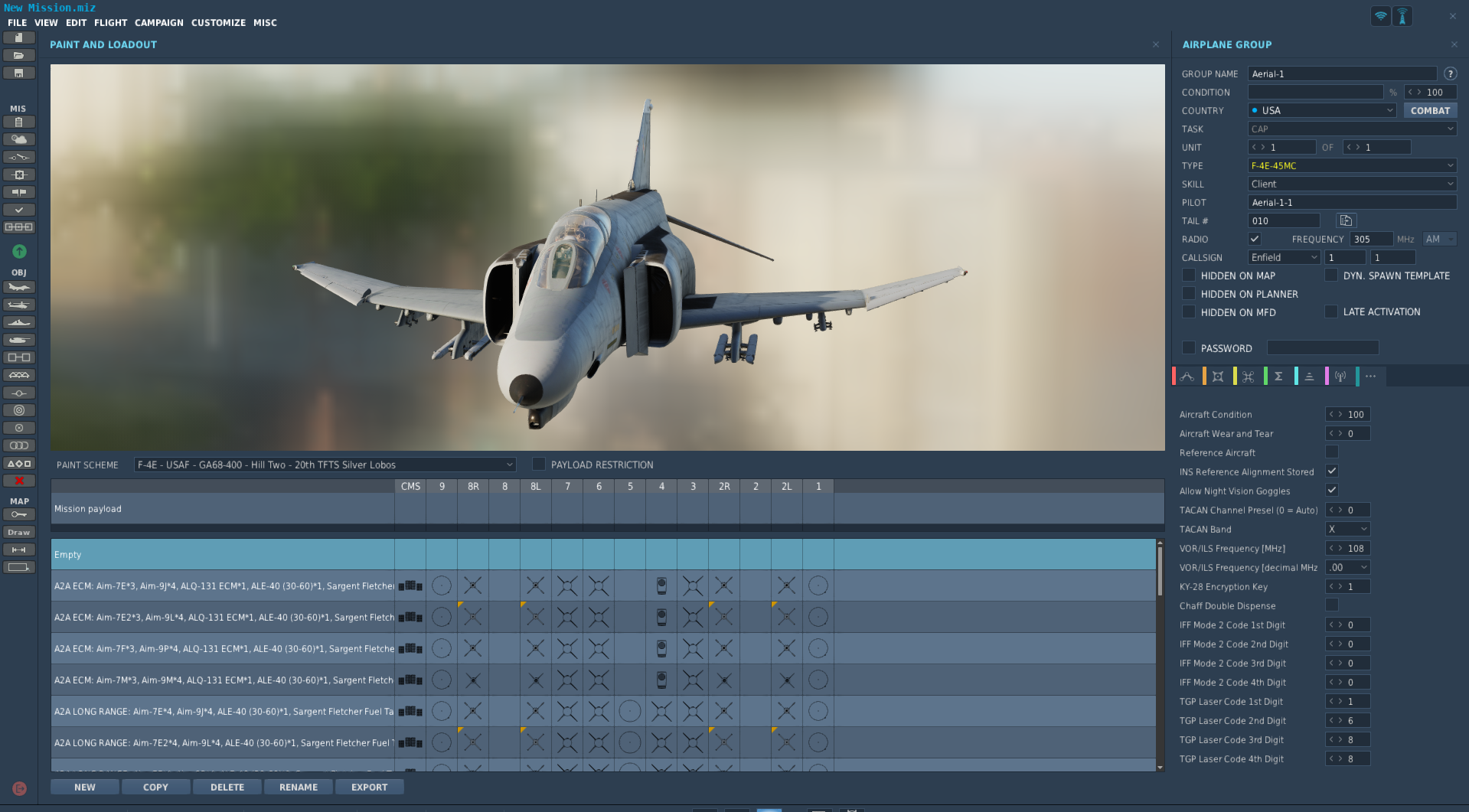Open the route waypoints tab icon

pyautogui.click(x=1187, y=376)
